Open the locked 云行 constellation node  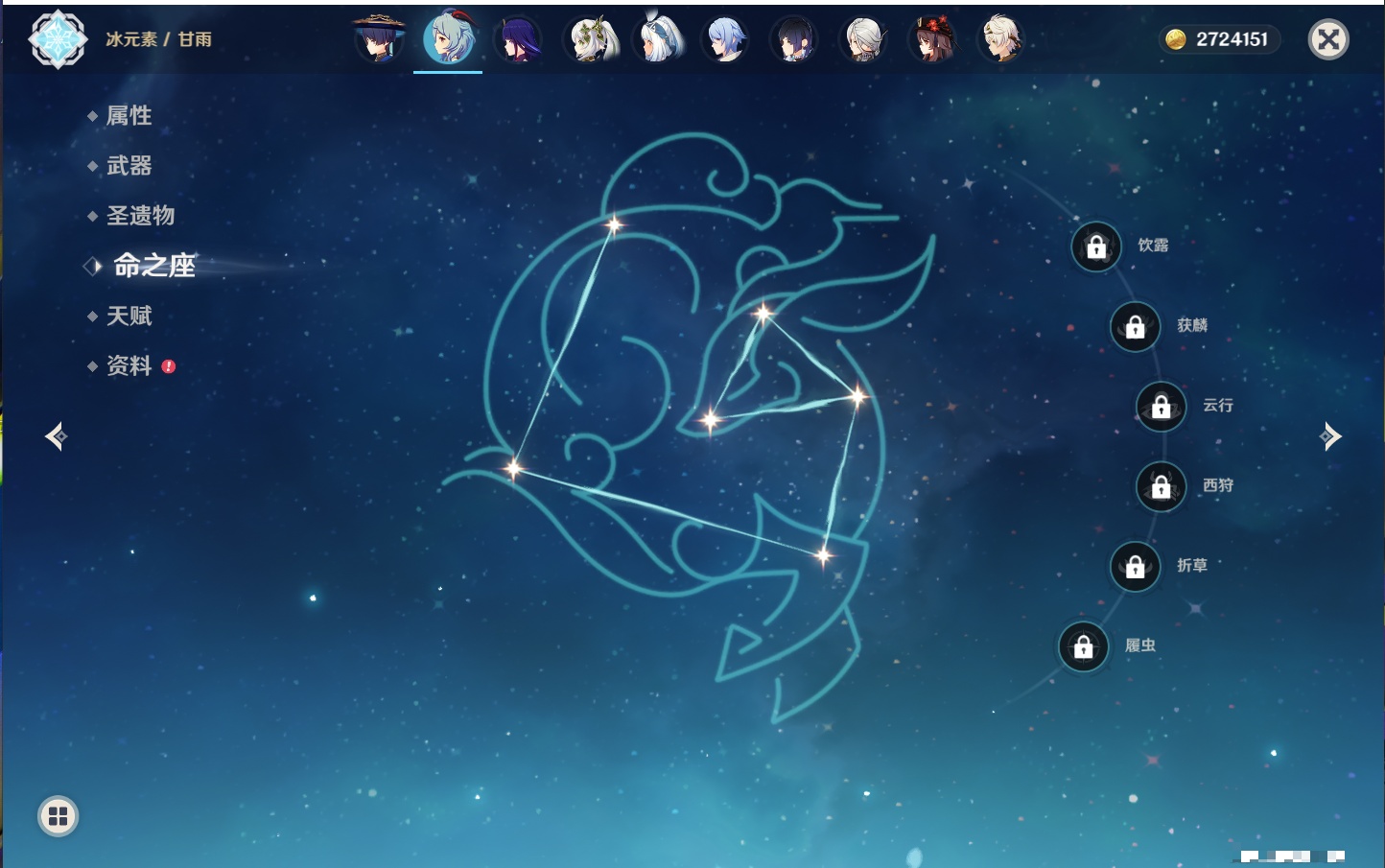[1162, 407]
